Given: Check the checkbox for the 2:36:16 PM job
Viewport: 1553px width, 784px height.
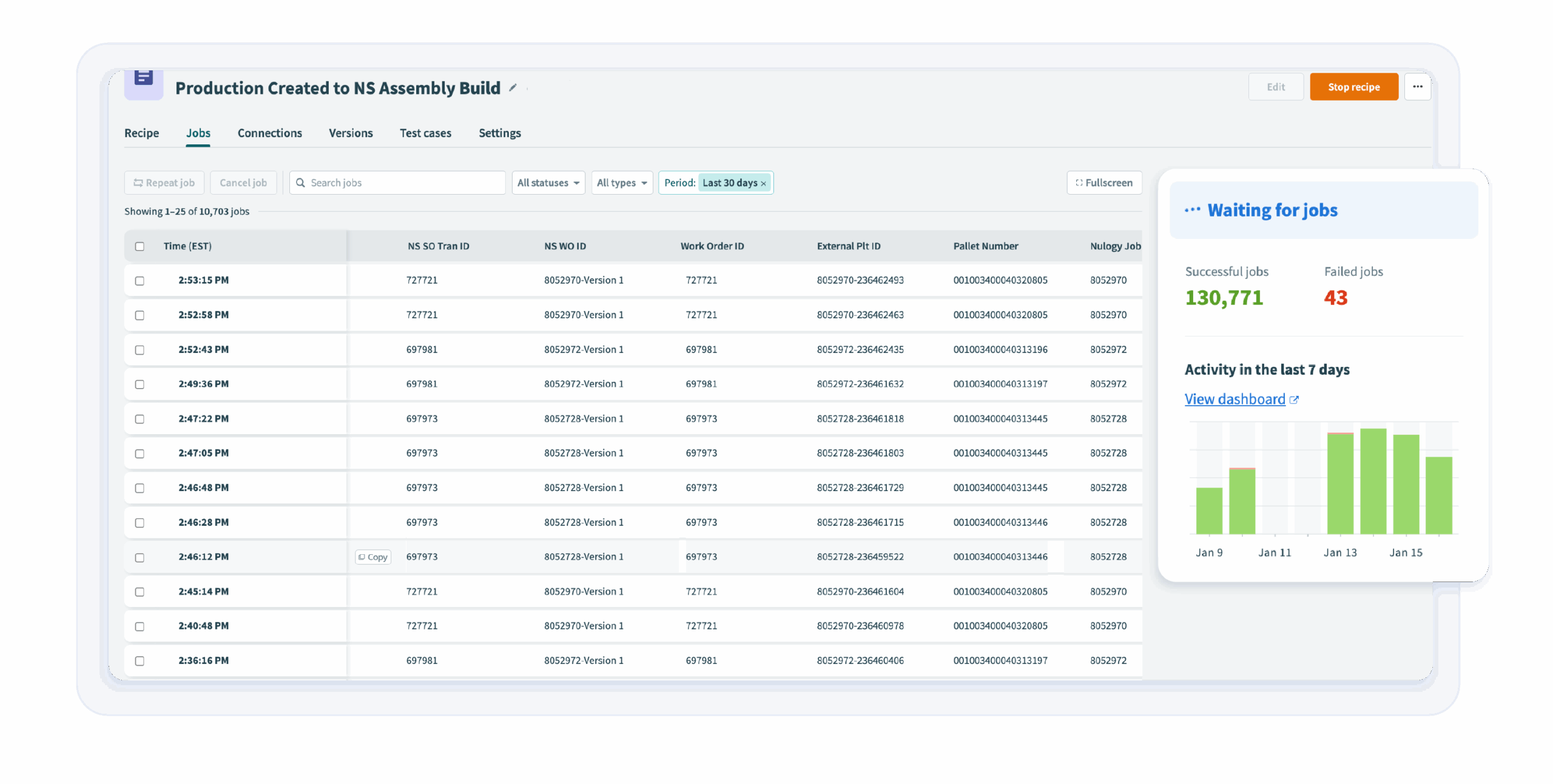Looking at the screenshot, I should (x=140, y=660).
